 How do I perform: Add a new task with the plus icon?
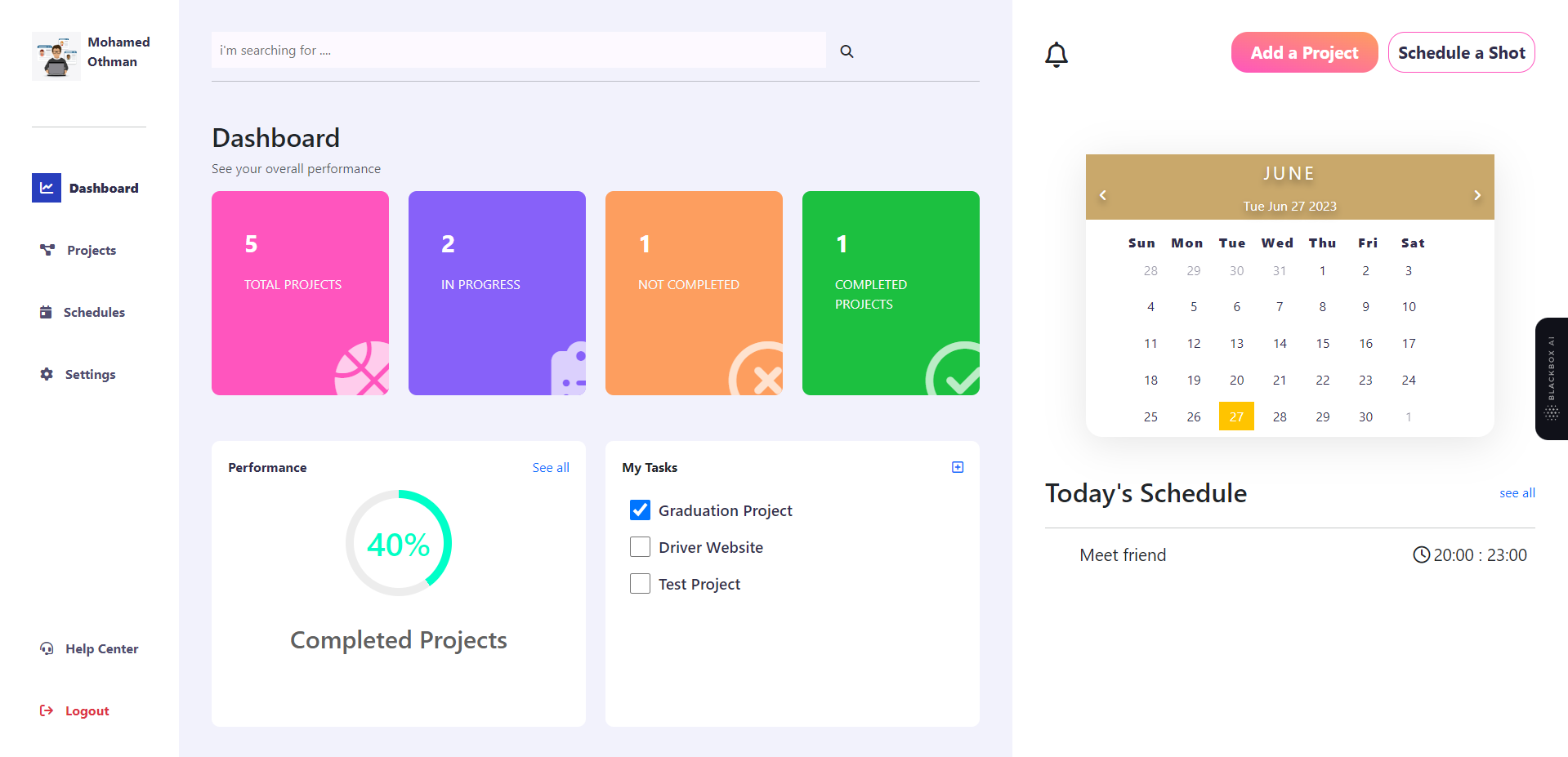(x=957, y=466)
